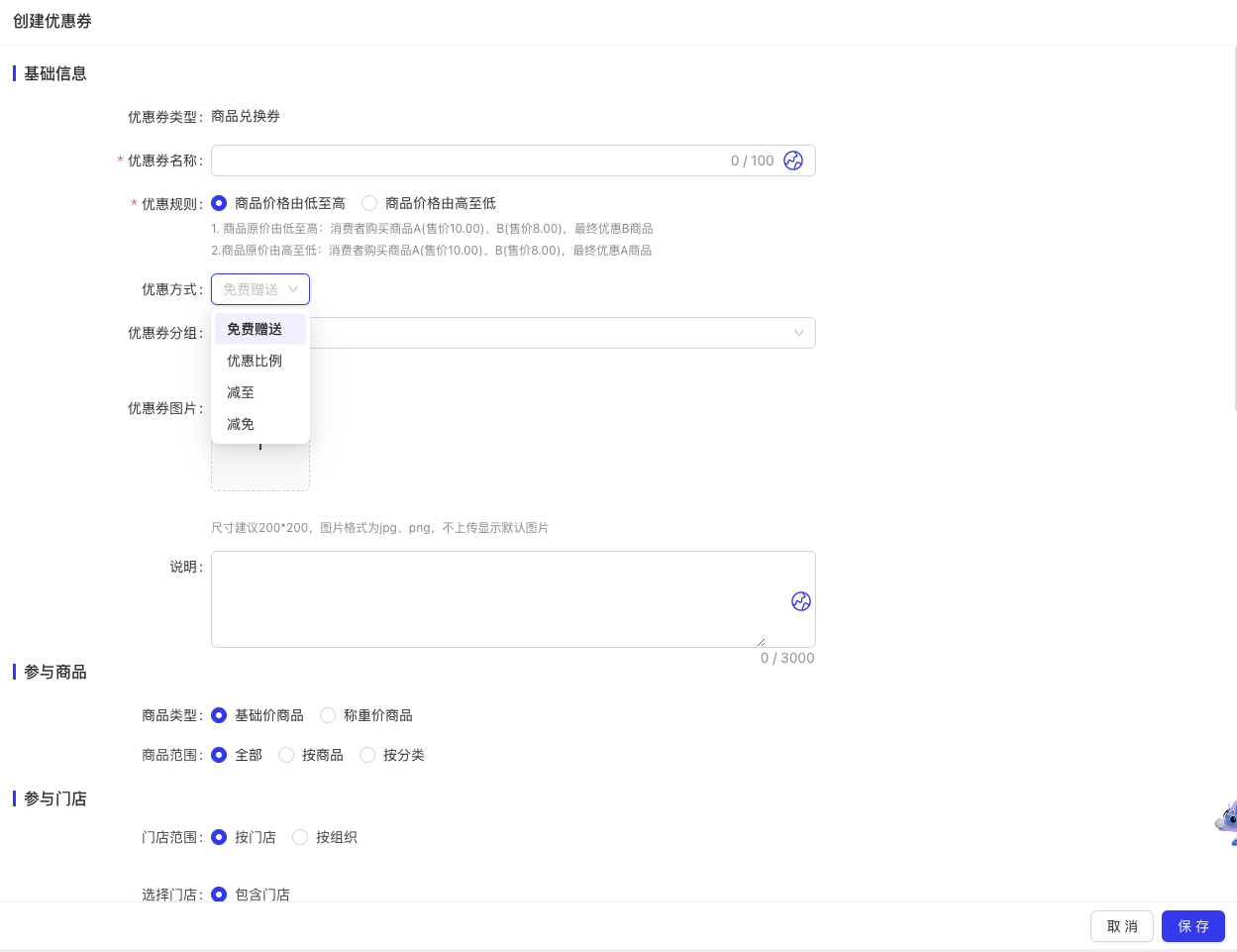Select 商品价格由低至高 radio button

(219, 203)
